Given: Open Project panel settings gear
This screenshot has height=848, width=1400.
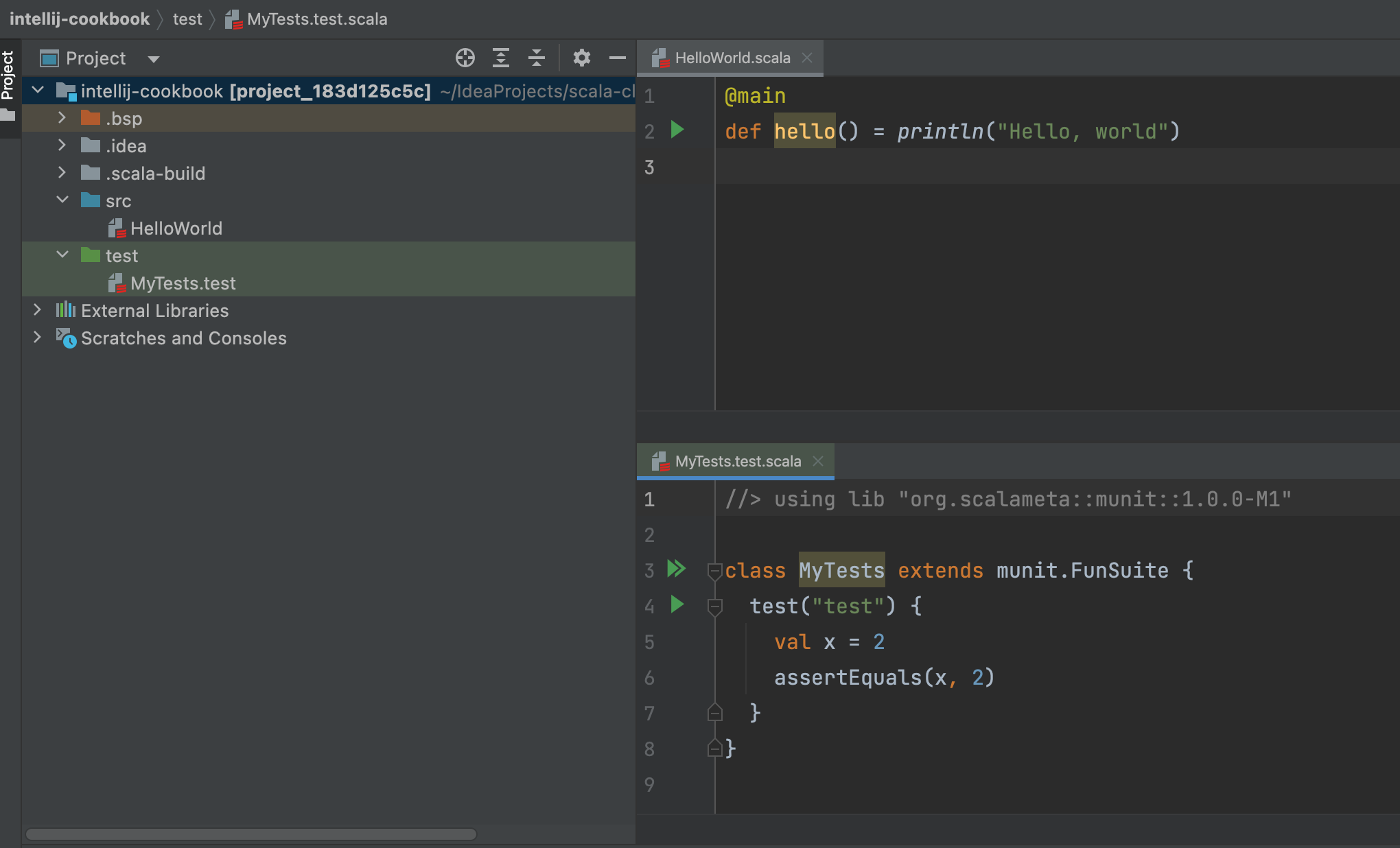Looking at the screenshot, I should [x=582, y=58].
